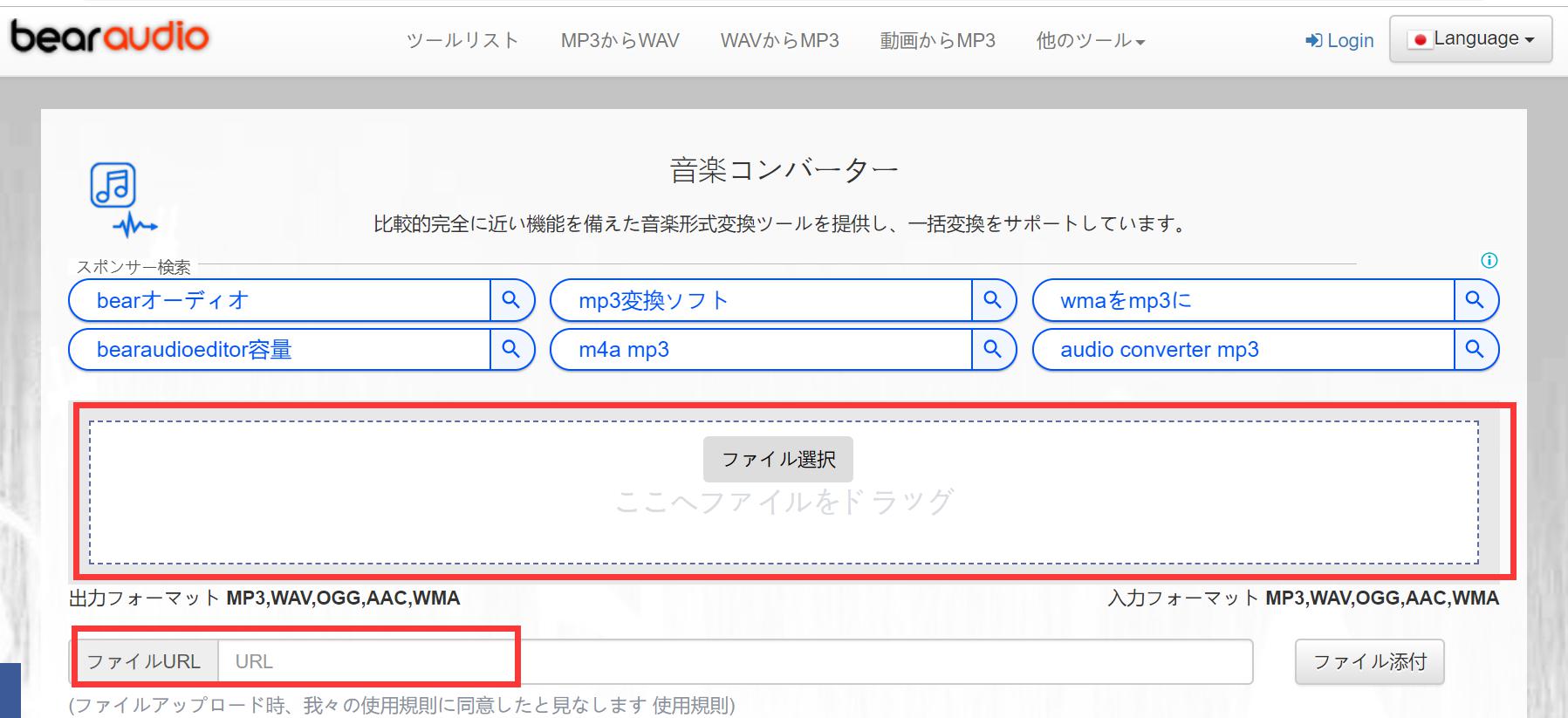Click the mp3変換ソフト sponsored search link
The height and width of the screenshot is (718, 1568).
761,300
